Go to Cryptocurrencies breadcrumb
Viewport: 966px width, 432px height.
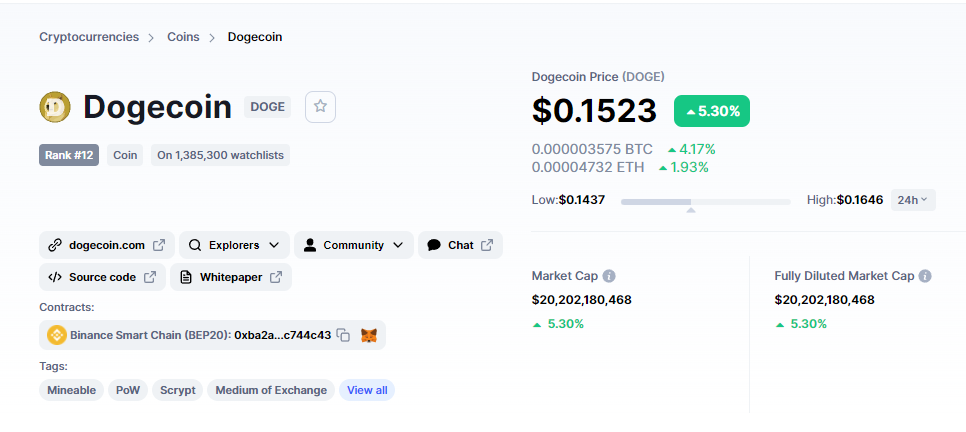pyautogui.click(x=89, y=37)
